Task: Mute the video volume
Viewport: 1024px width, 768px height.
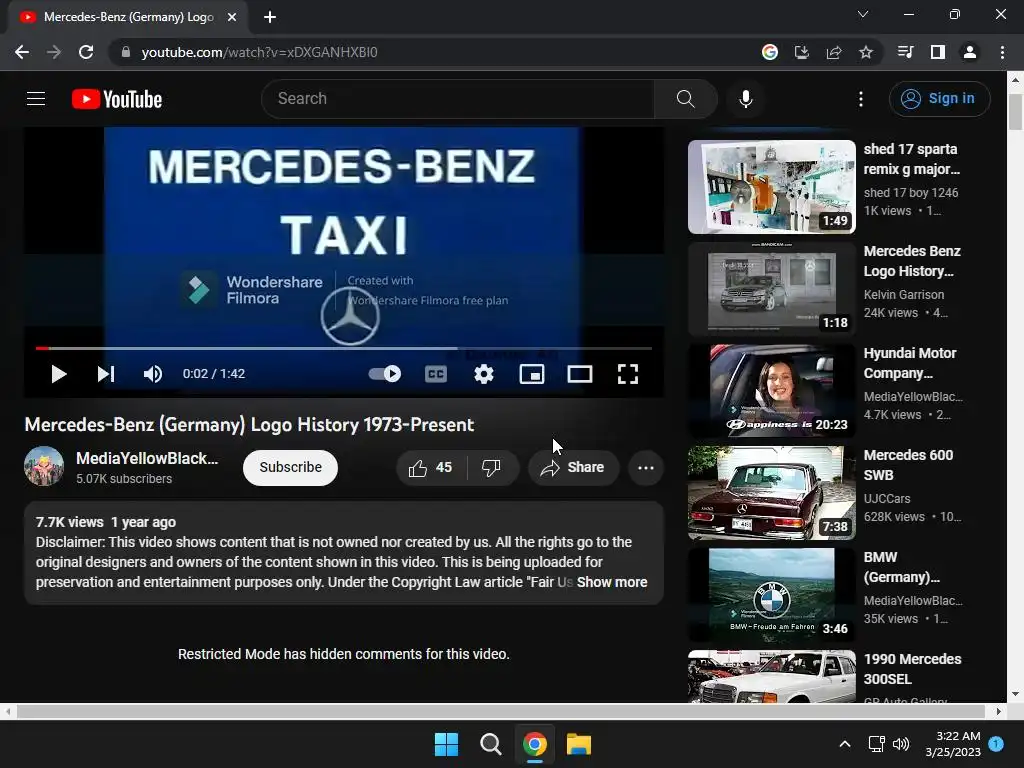Action: [x=153, y=374]
